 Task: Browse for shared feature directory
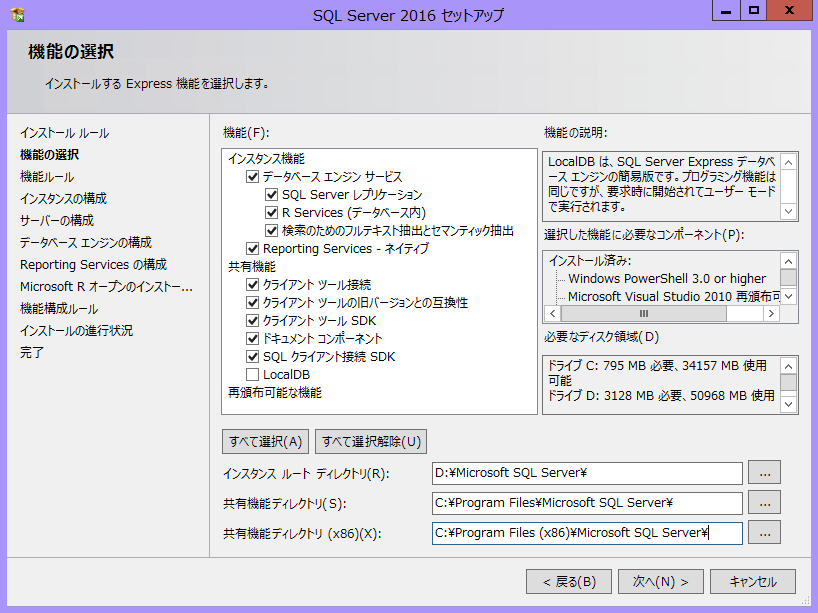tap(764, 503)
